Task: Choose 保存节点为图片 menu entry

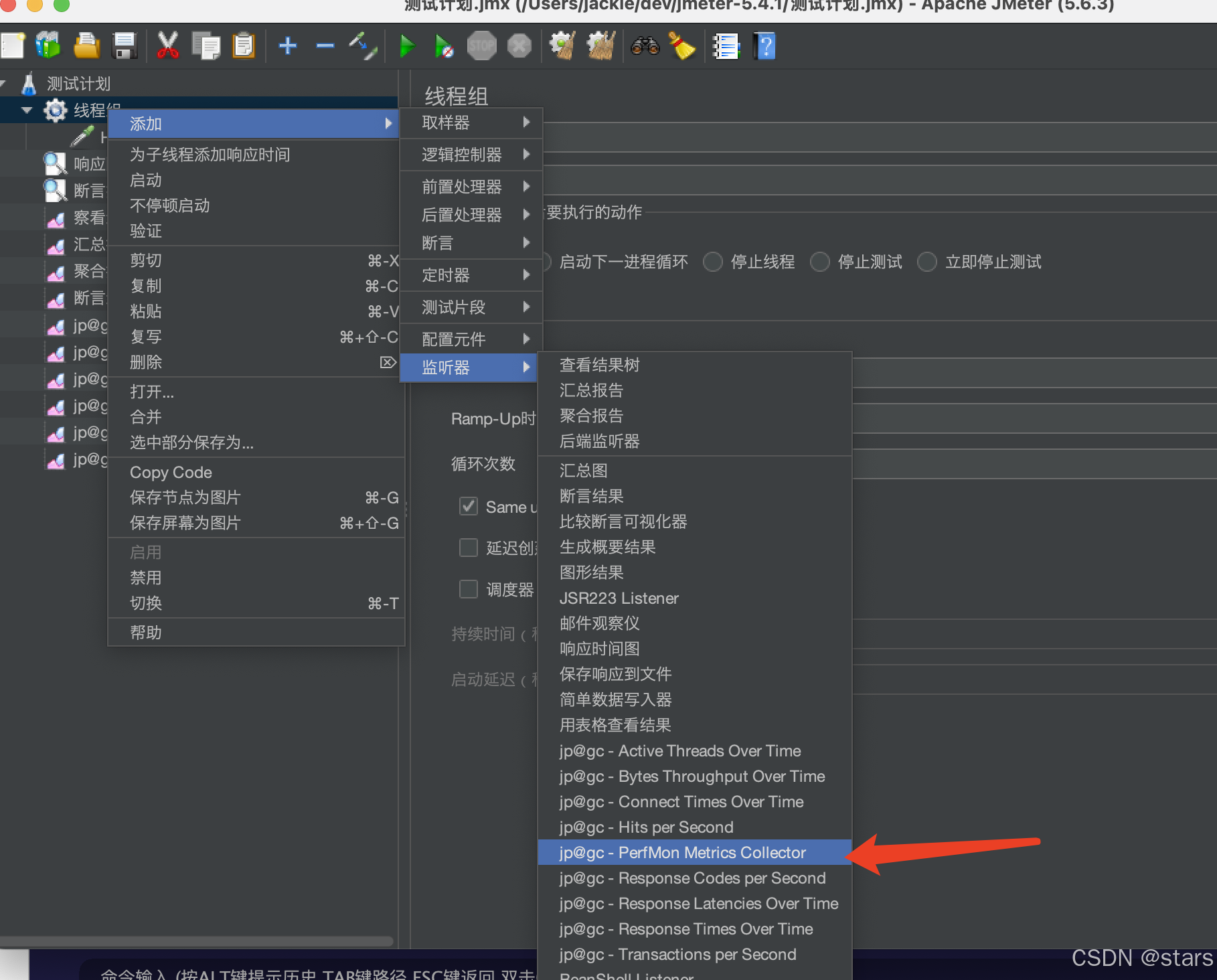Action: pos(256,497)
